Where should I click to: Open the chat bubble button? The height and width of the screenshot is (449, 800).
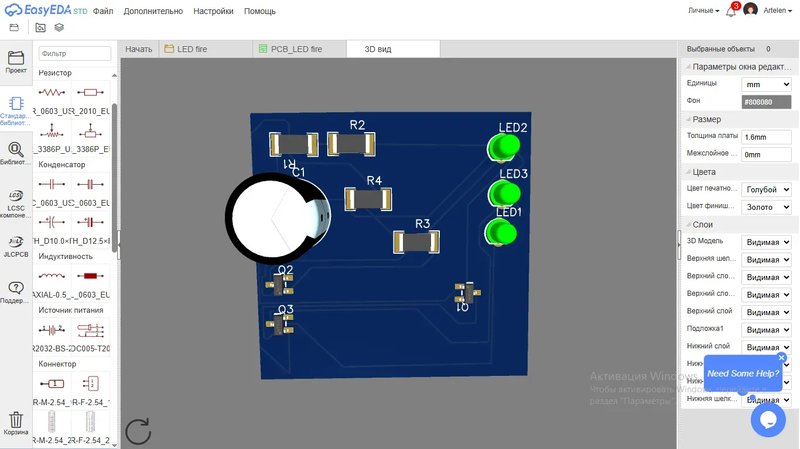(768, 419)
